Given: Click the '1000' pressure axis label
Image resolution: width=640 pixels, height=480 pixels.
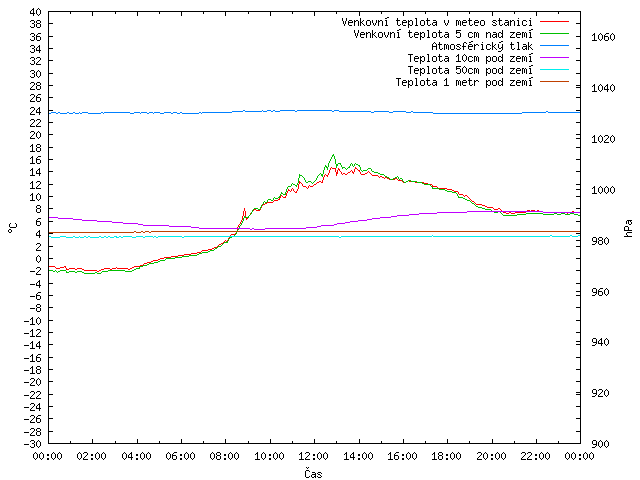Looking at the screenshot, I should coord(603,190).
